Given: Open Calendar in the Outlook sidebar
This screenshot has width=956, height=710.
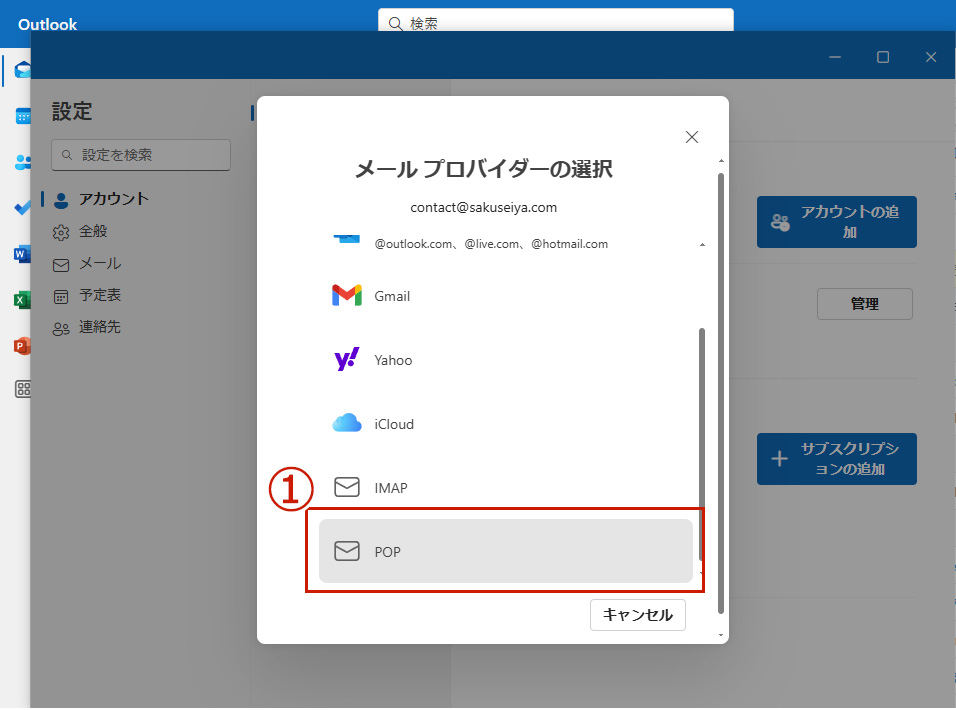Looking at the screenshot, I should point(23,116).
